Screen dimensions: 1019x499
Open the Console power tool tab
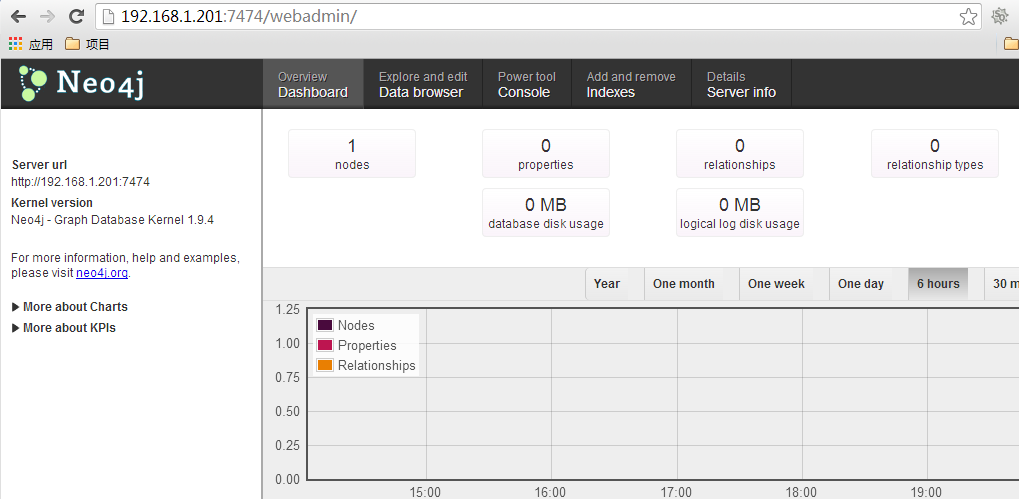tap(526, 84)
